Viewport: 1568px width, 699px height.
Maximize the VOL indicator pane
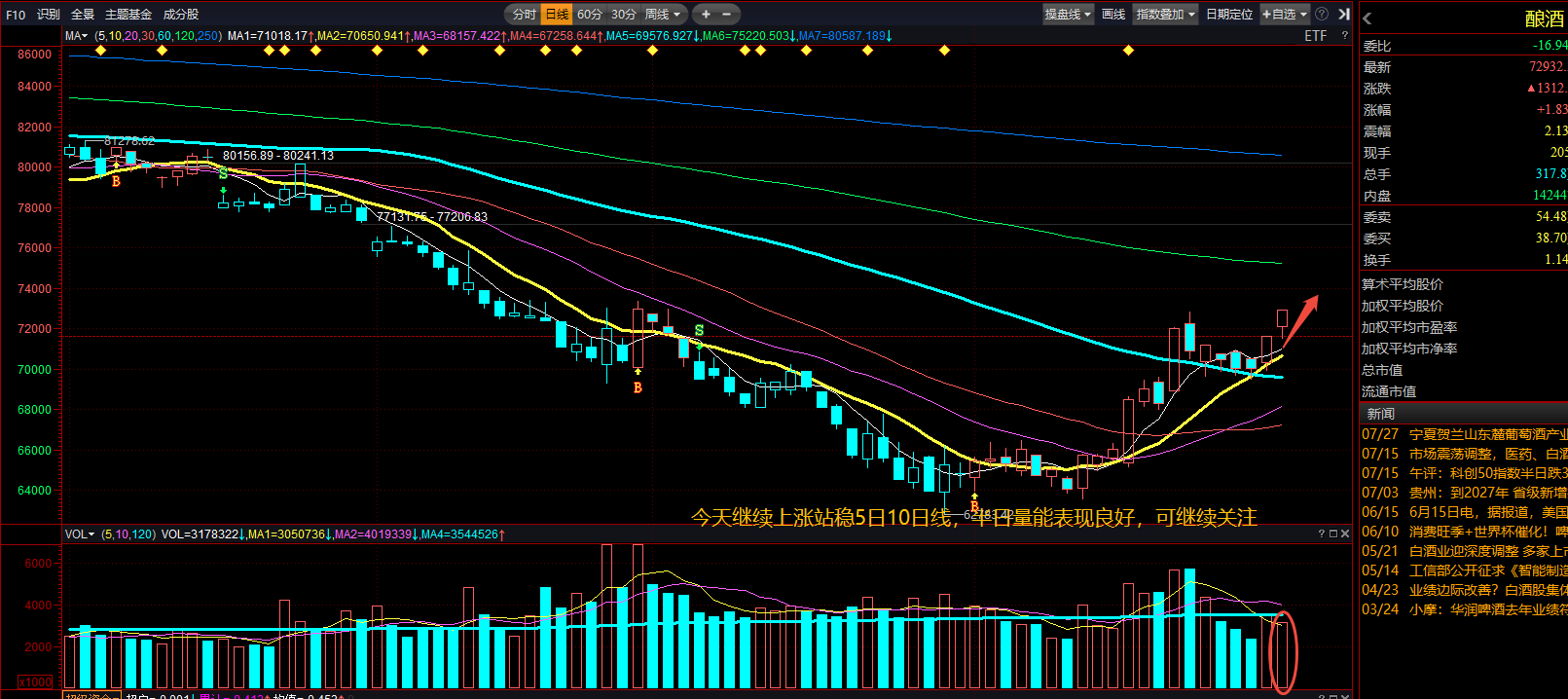coord(1333,533)
